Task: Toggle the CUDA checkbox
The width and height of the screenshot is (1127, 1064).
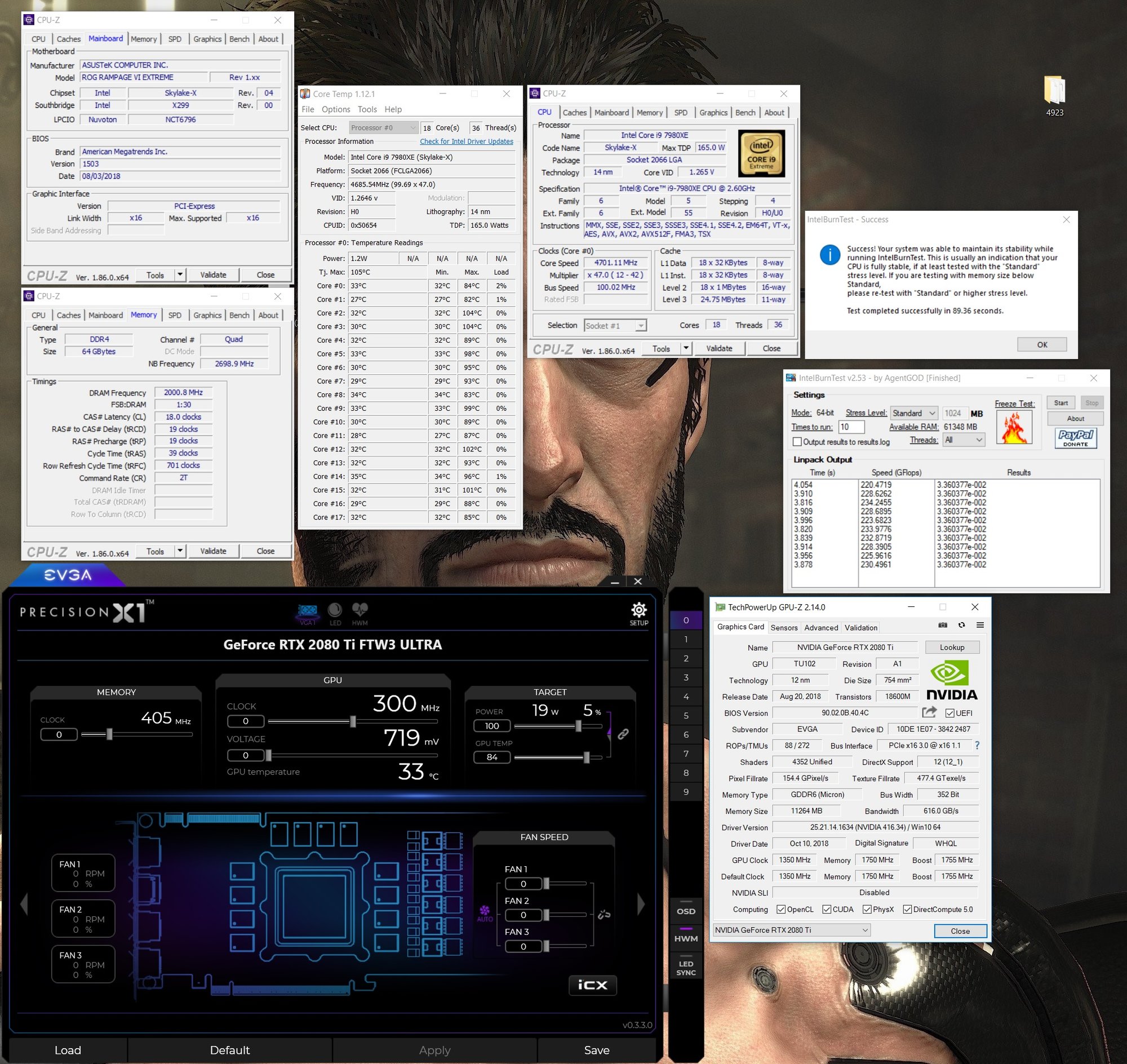Action: (827, 910)
